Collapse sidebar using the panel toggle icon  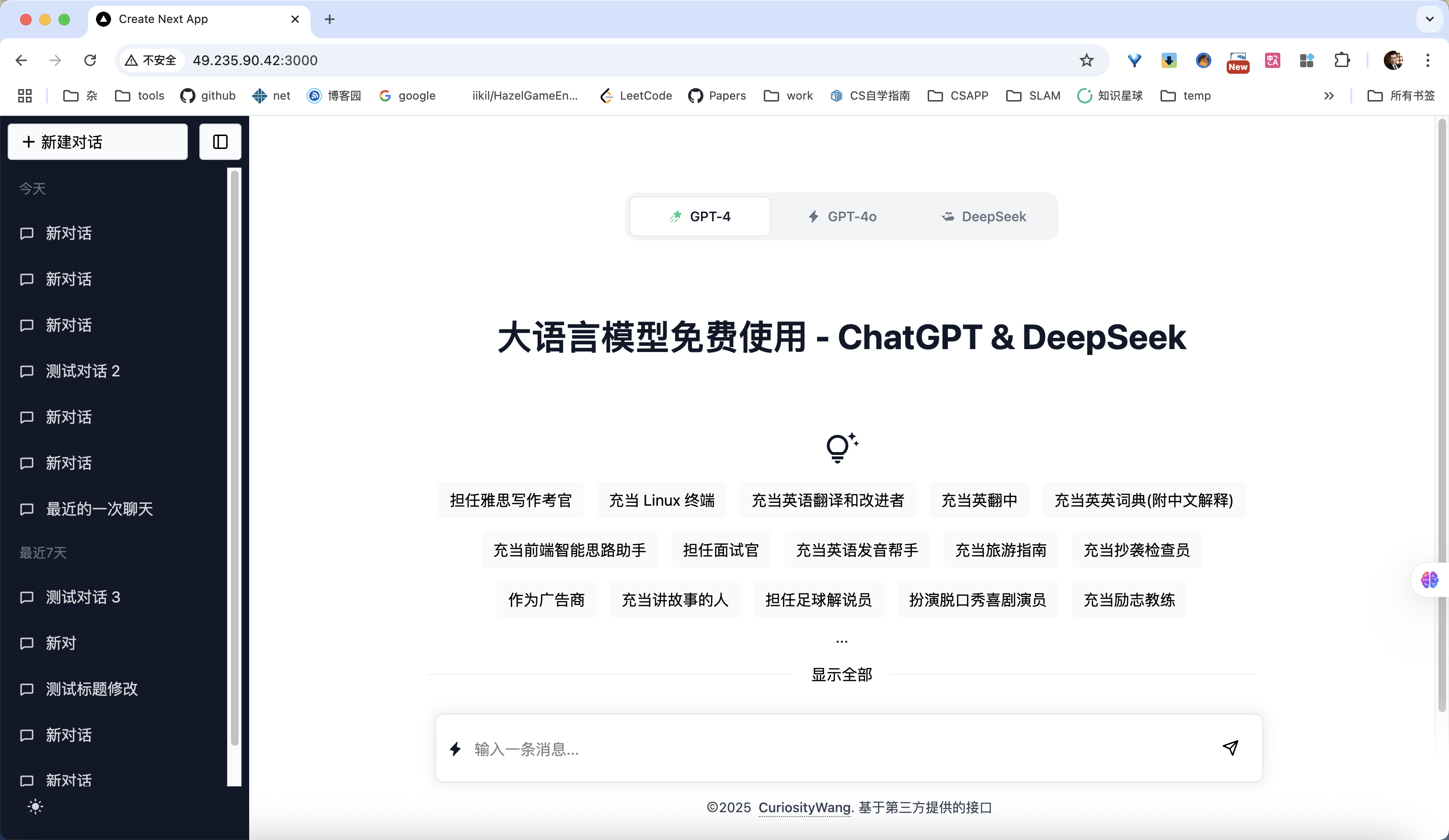click(220, 142)
